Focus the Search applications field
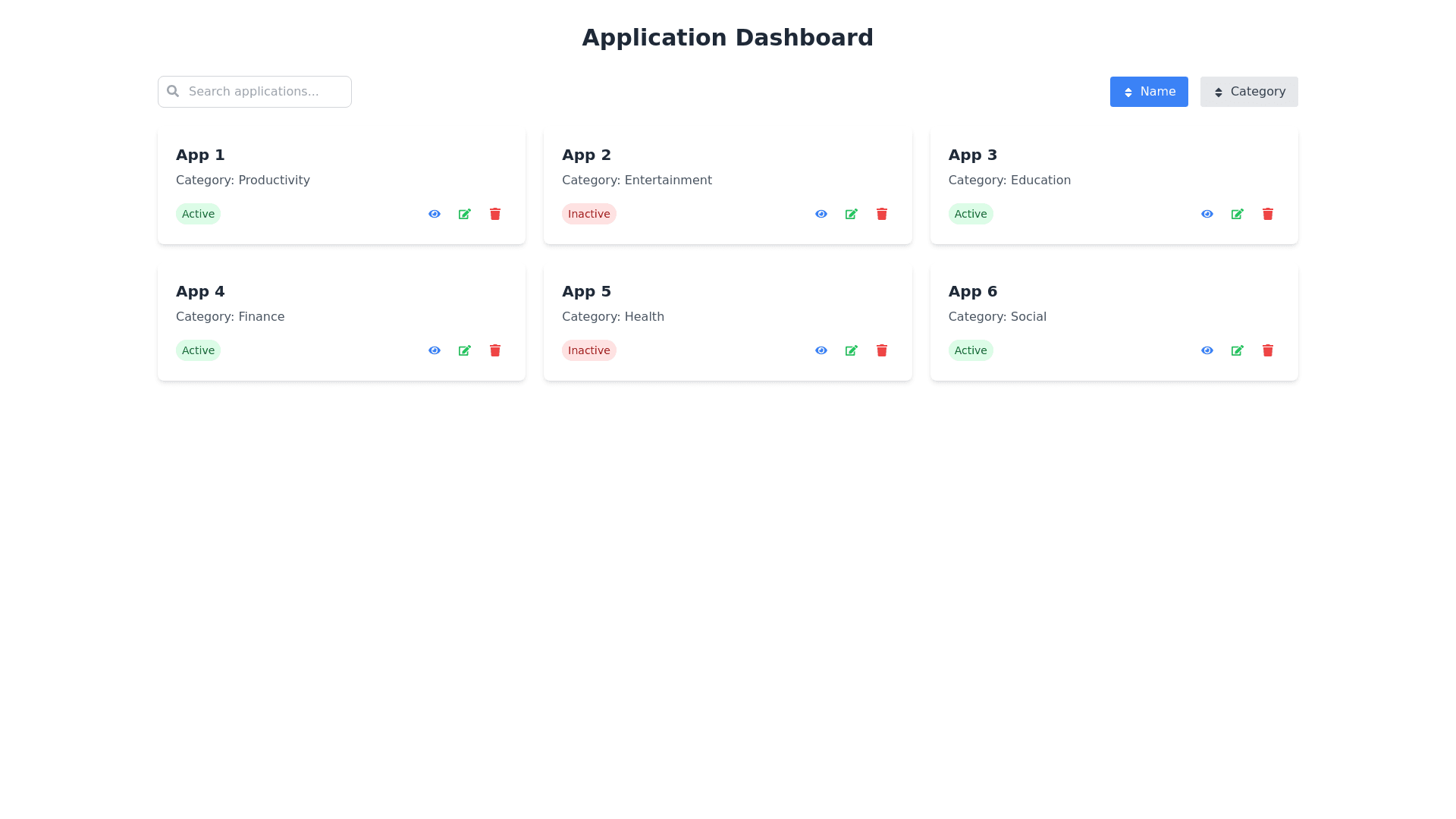 point(265,92)
